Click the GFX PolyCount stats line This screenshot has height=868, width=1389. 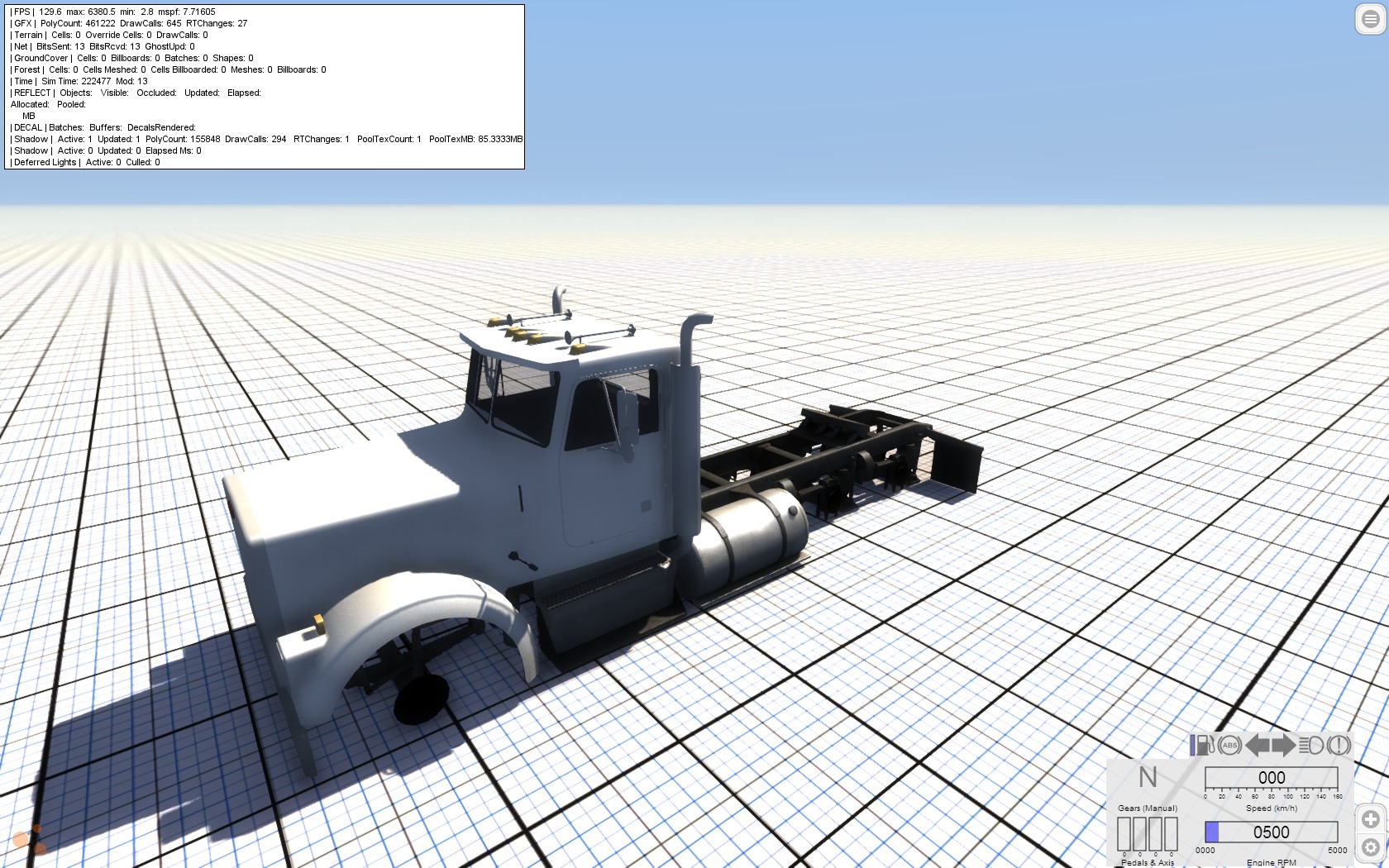point(129,23)
